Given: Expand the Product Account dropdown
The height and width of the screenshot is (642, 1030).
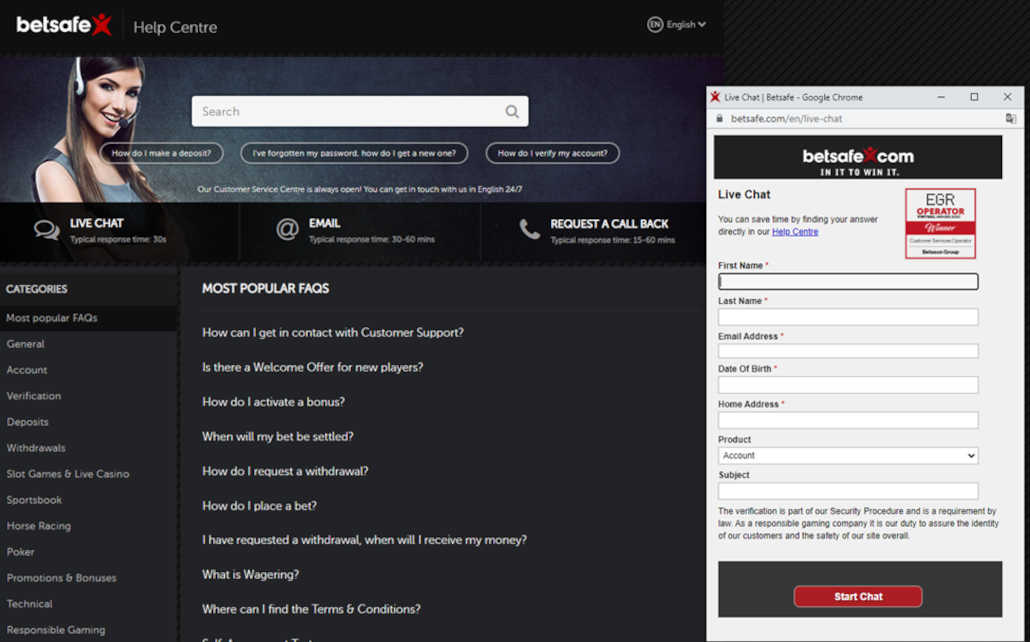Looking at the screenshot, I should [x=848, y=455].
